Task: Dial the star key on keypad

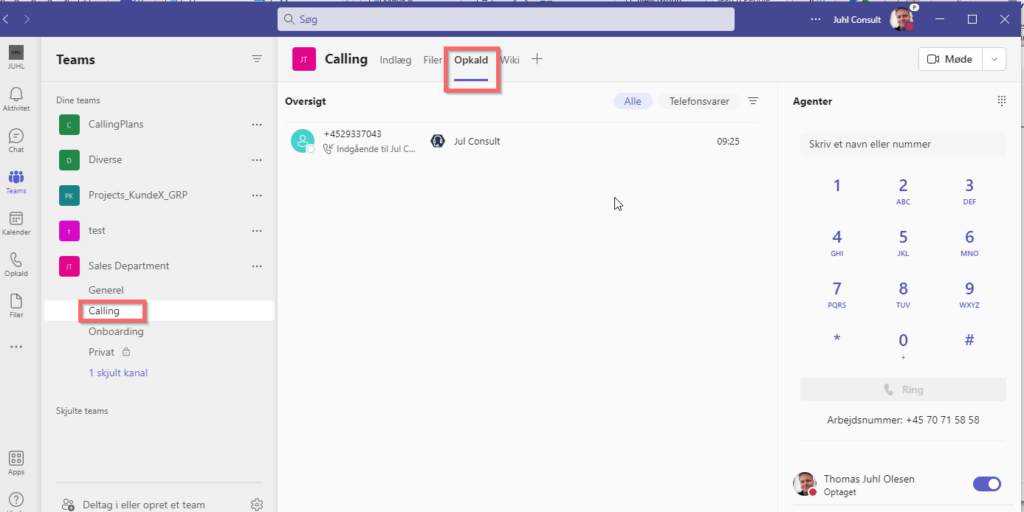Action: pos(837,339)
